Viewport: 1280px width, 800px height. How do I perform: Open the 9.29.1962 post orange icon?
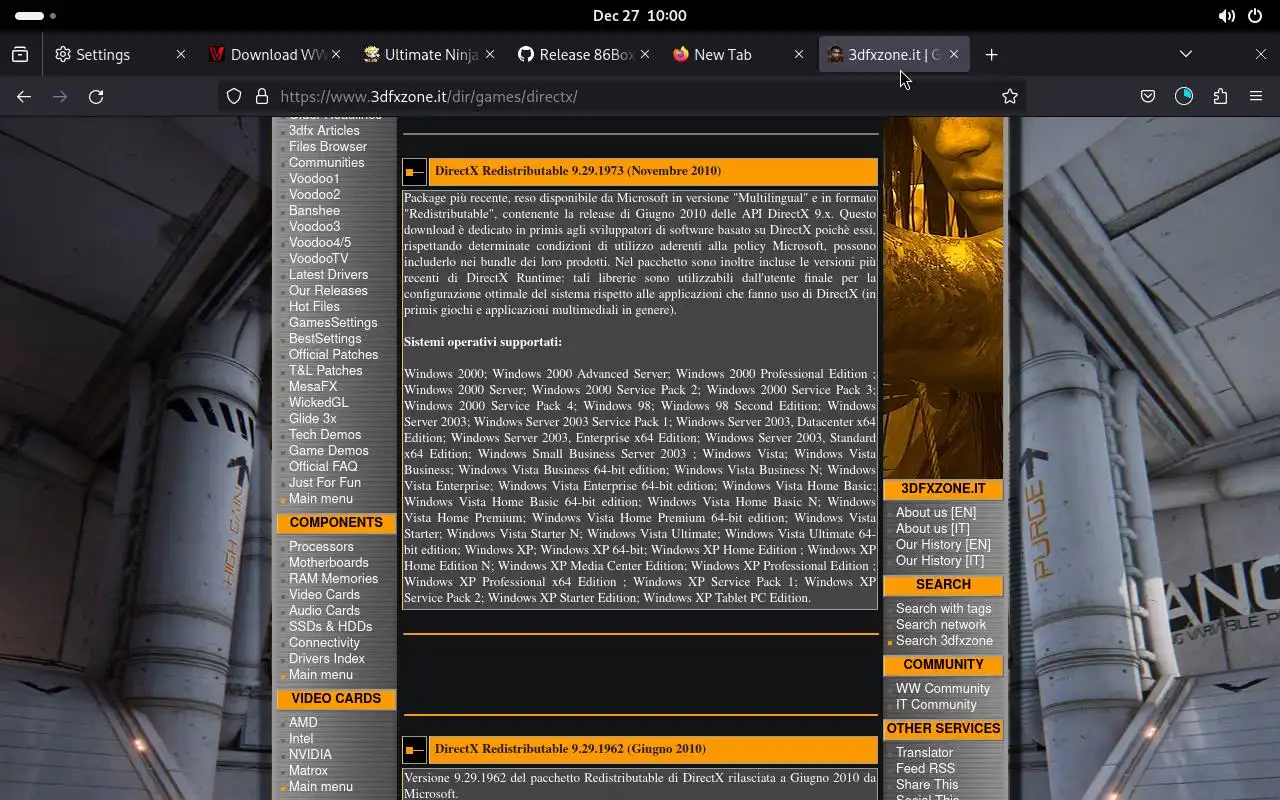click(415, 750)
